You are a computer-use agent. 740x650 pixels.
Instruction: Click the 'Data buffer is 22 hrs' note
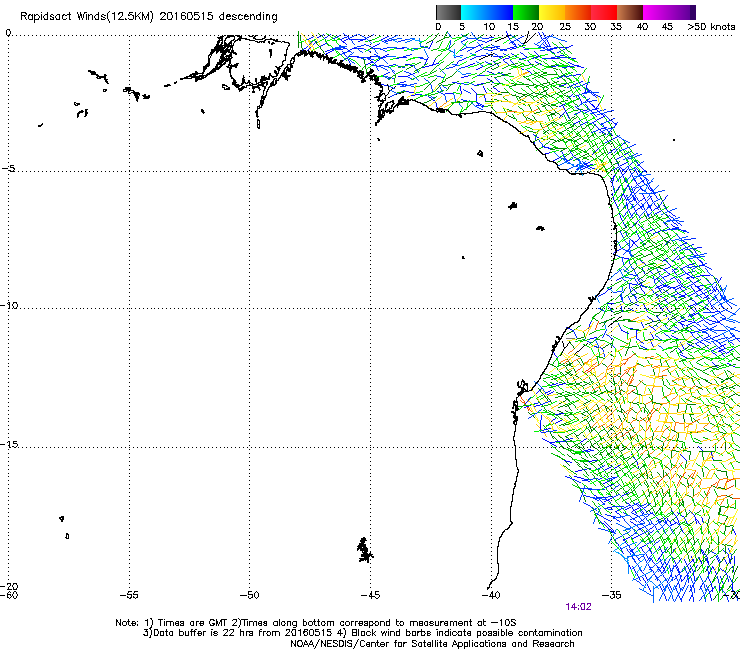(x=362, y=633)
